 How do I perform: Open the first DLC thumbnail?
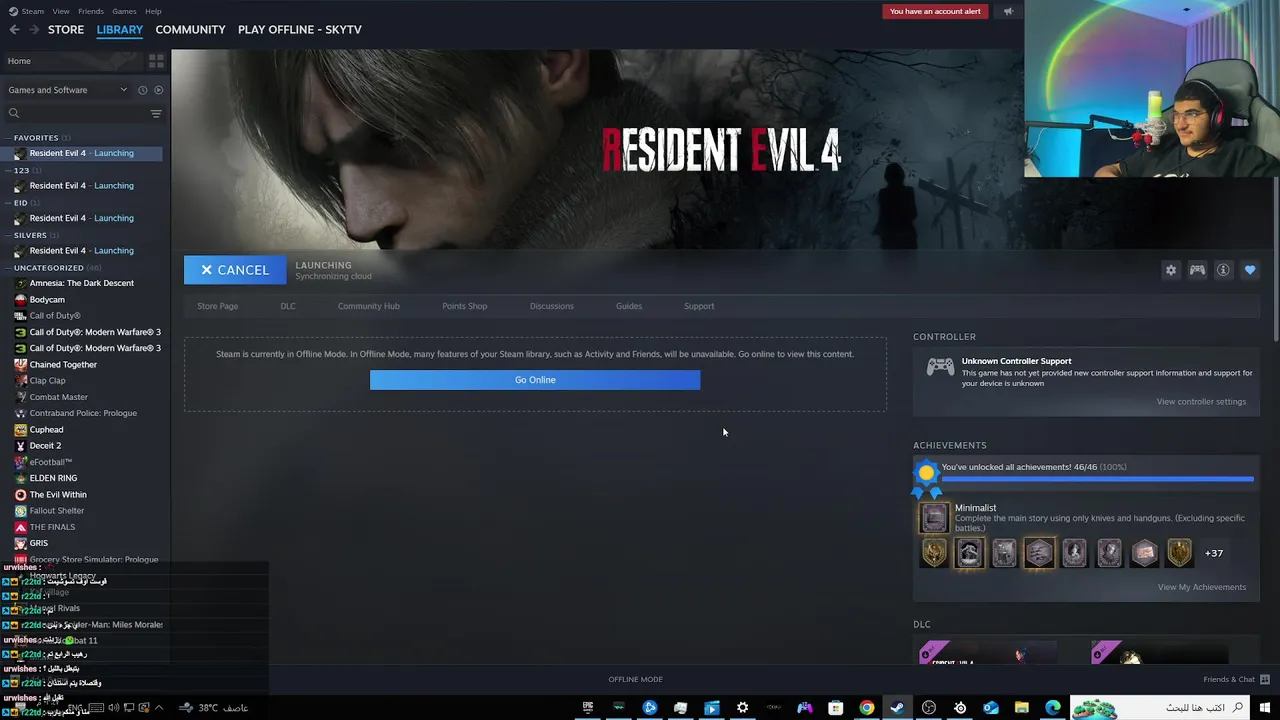click(989, 653)
